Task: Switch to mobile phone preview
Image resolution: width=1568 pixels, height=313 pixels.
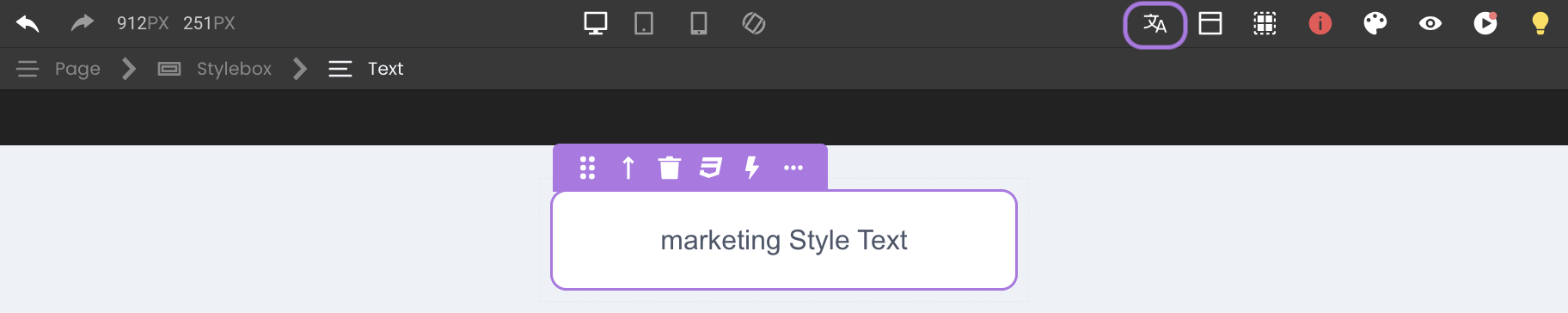Action: click(x=699, y=23)
